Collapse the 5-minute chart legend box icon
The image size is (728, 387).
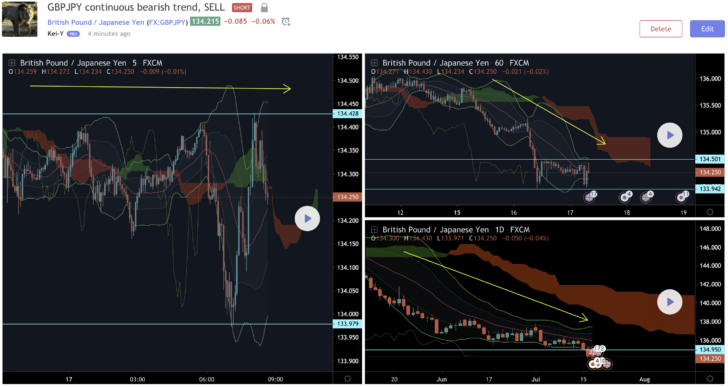tap(12, 63)
